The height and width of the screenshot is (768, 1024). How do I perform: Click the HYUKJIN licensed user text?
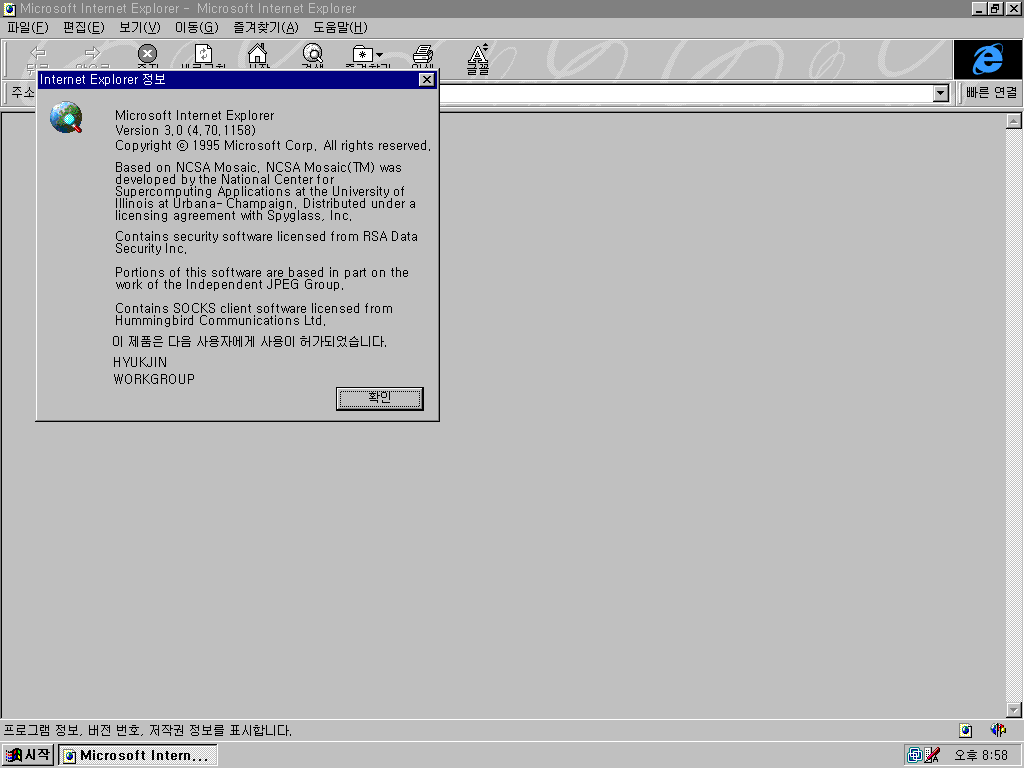(x=140, y=362)
